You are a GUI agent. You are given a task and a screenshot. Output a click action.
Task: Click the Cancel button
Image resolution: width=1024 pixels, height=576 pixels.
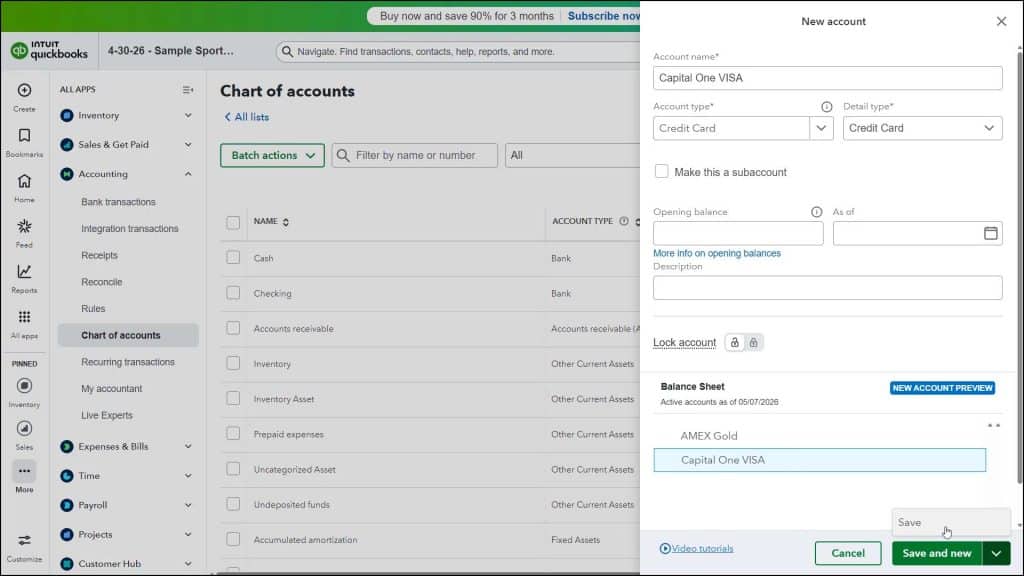coord(848,553)
